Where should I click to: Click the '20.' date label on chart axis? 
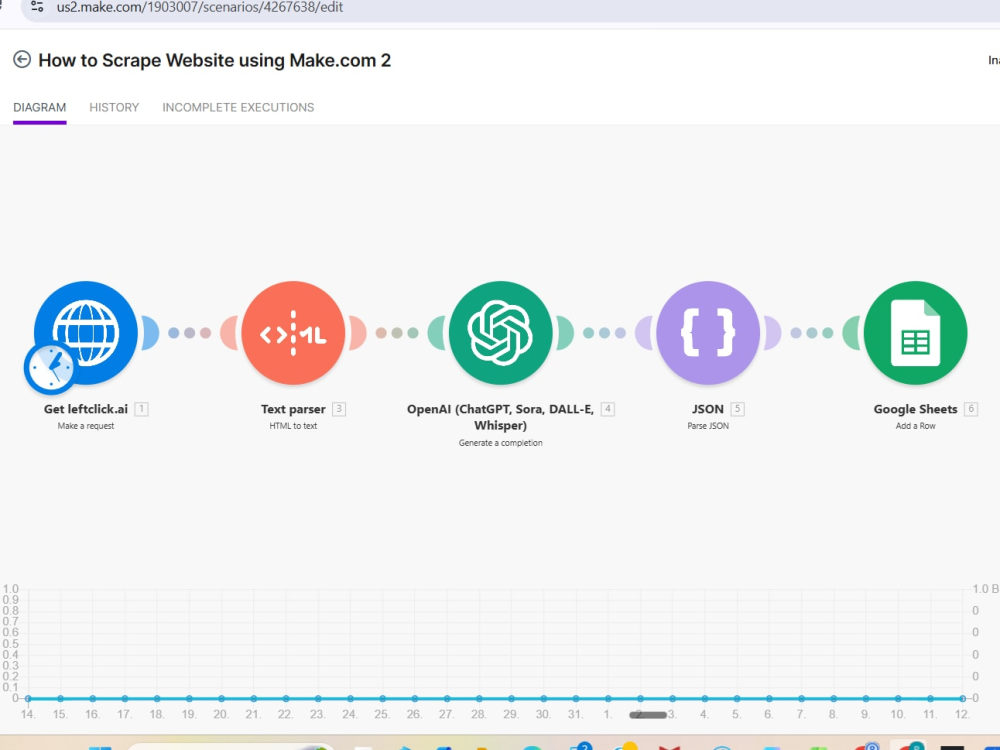(221, 714)
